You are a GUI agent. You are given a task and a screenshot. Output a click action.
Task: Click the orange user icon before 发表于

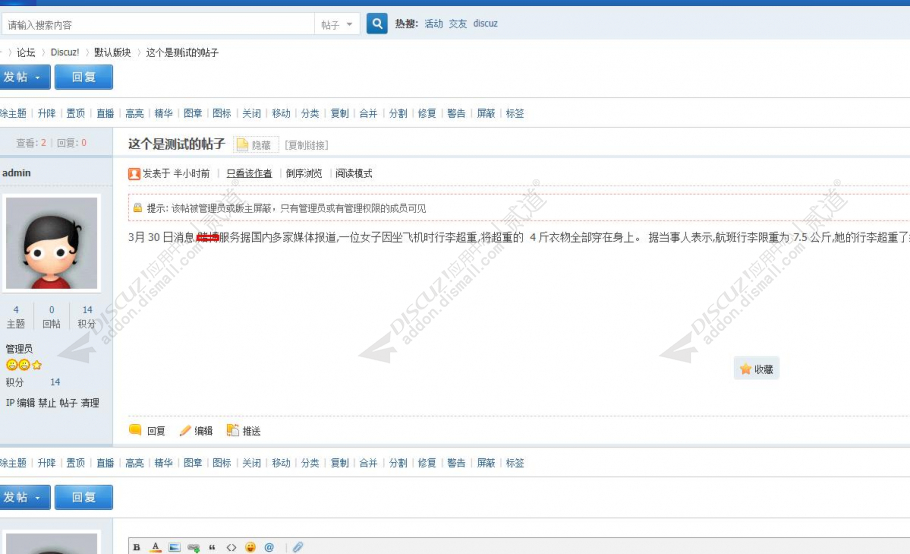[x=134, y=173]
